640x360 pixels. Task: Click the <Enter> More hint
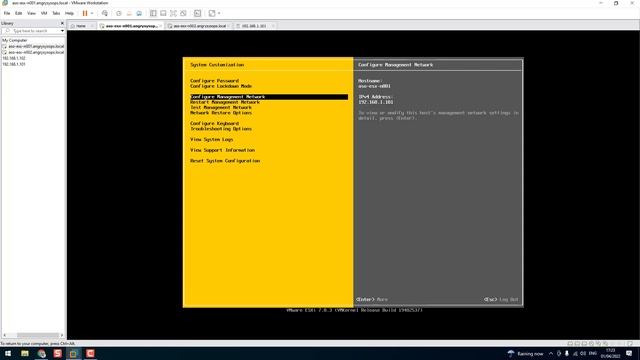[x=372, y=300]
